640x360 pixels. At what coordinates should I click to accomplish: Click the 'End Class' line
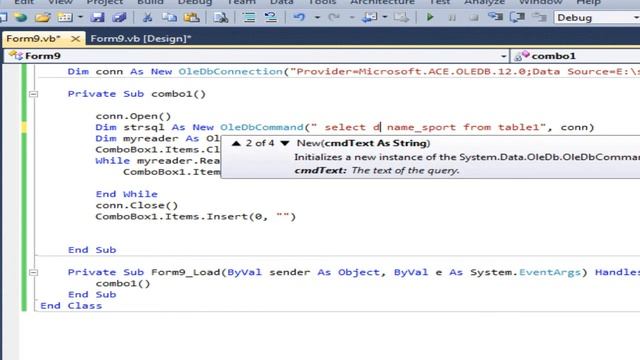(71, 306)
